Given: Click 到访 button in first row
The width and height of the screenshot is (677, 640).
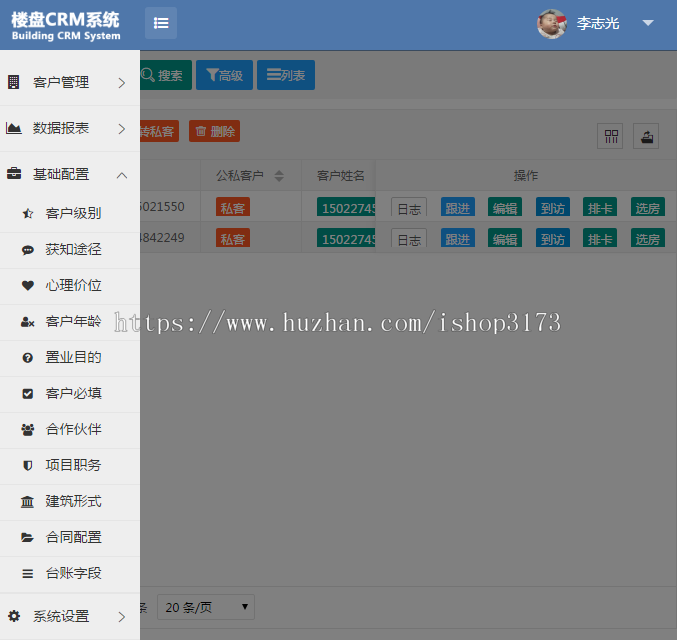Looking at the screenshot, I should click(553, 207).
